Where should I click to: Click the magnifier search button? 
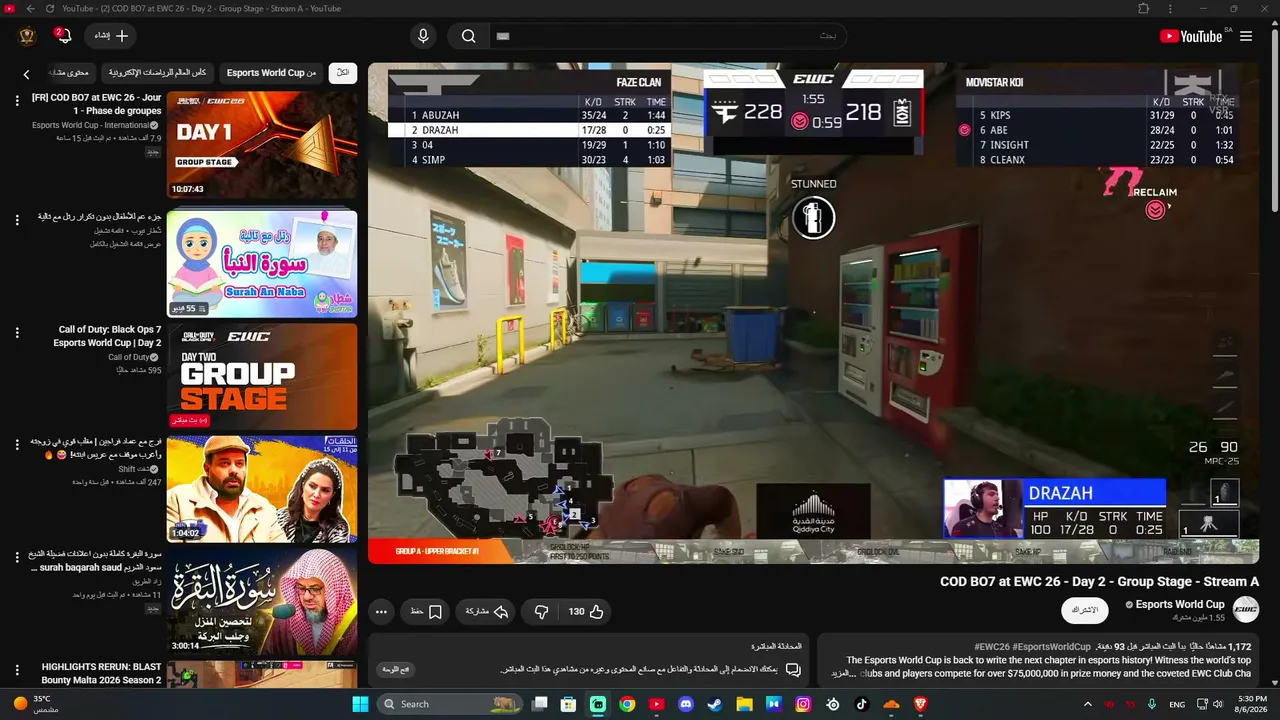468,36
